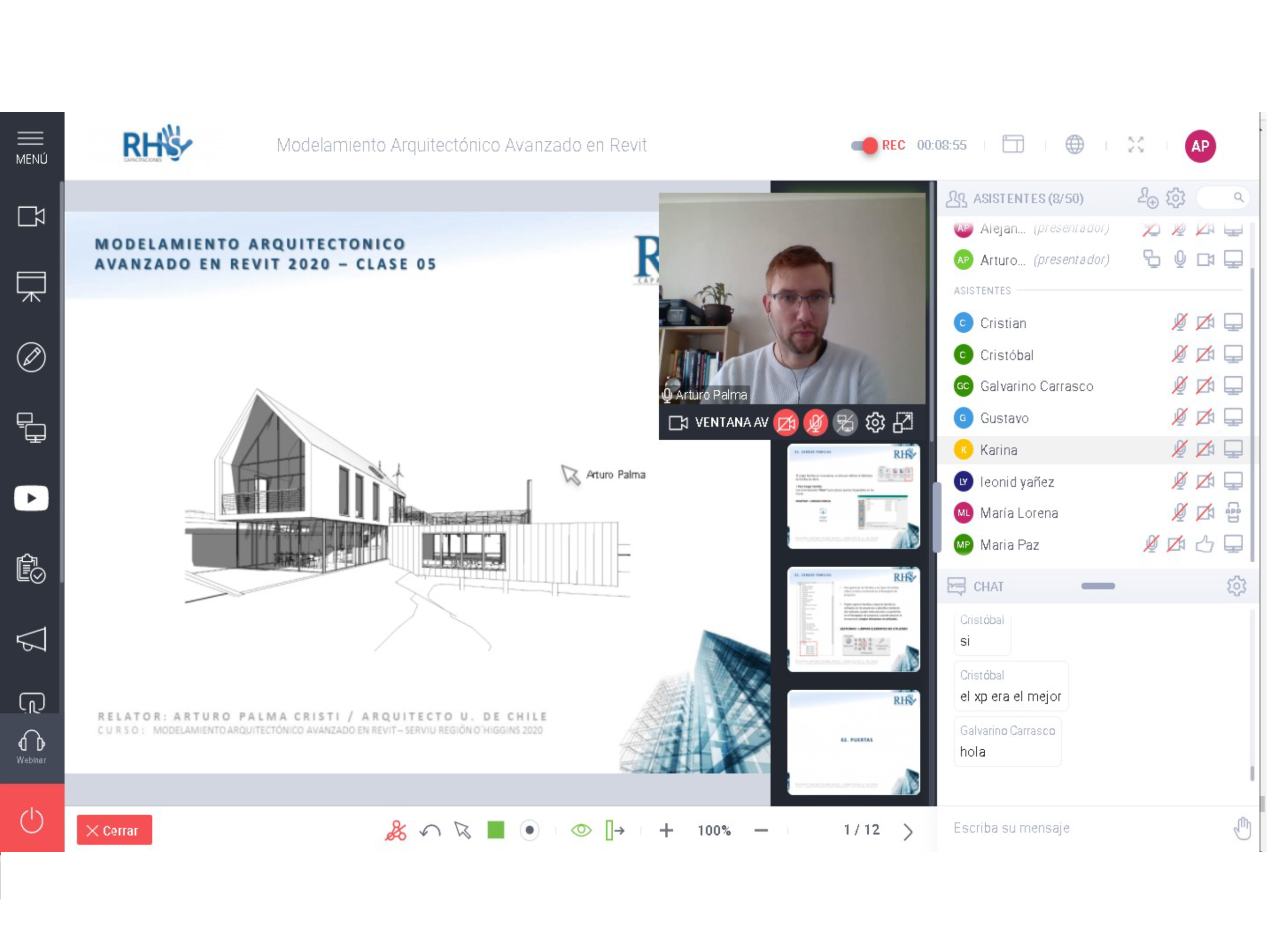The height and width of the screenshot is (952, 1270).
Task: Click the red power button
Action: point(32,820)
